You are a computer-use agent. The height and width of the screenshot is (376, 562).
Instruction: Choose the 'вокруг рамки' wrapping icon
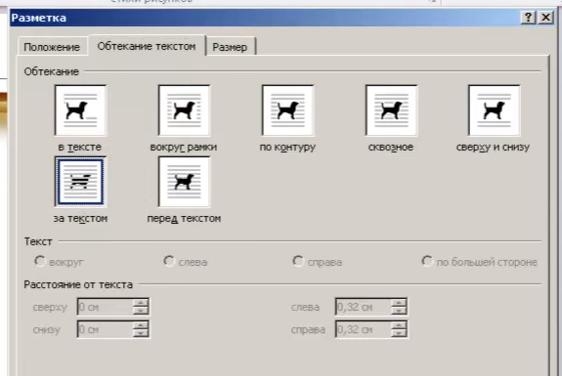184,110
